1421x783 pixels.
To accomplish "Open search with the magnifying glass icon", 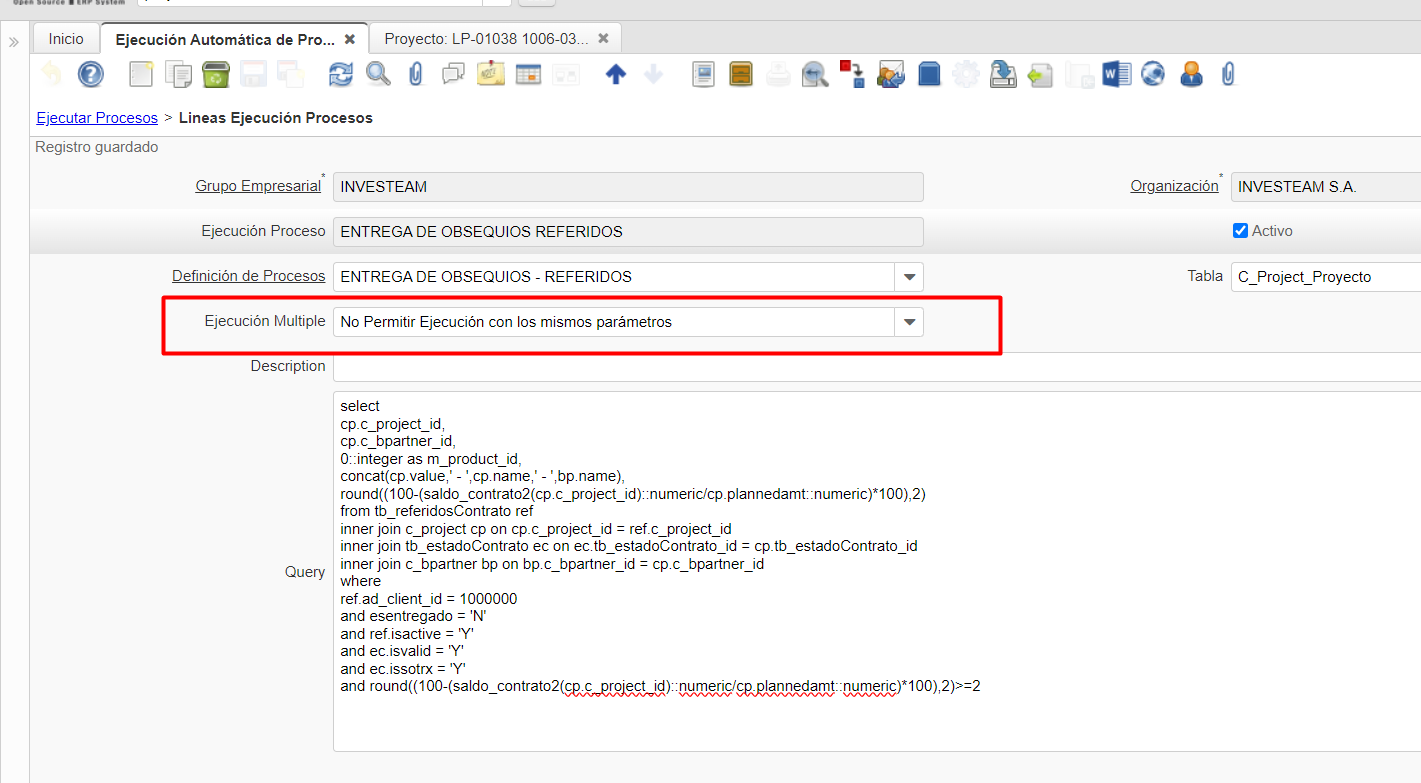I will point(378,74).
